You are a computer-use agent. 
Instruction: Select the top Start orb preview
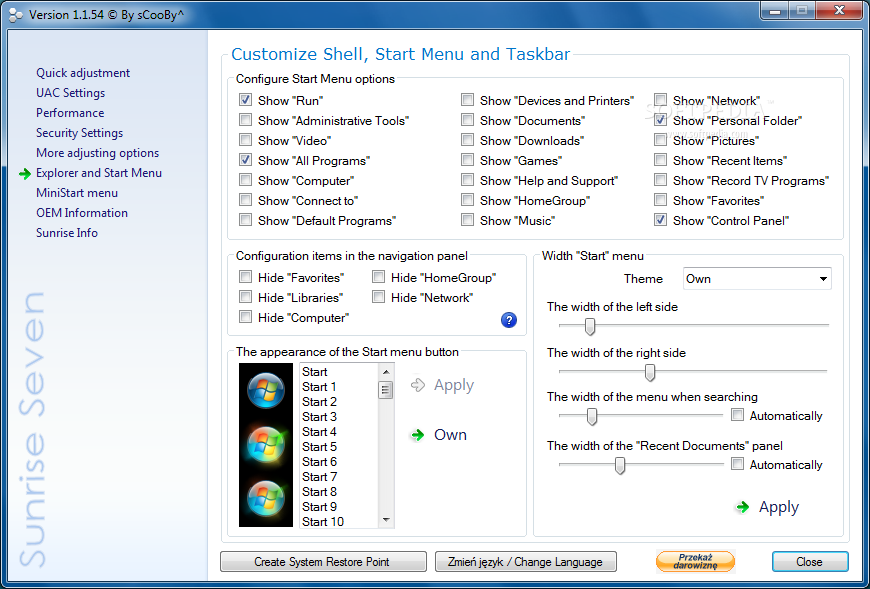click(x=266, y=390)
